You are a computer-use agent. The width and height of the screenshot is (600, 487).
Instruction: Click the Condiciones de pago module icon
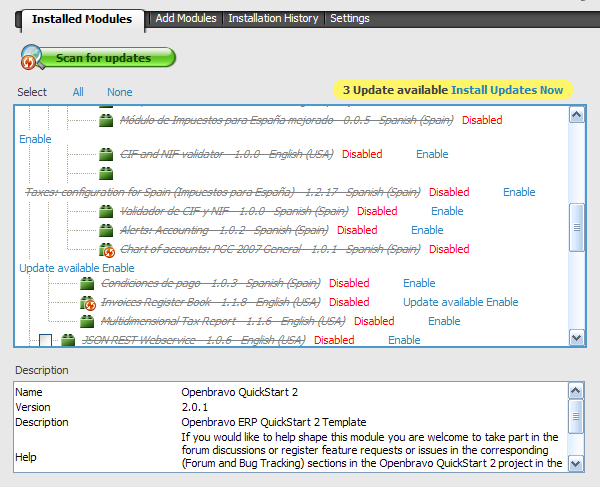88,283
